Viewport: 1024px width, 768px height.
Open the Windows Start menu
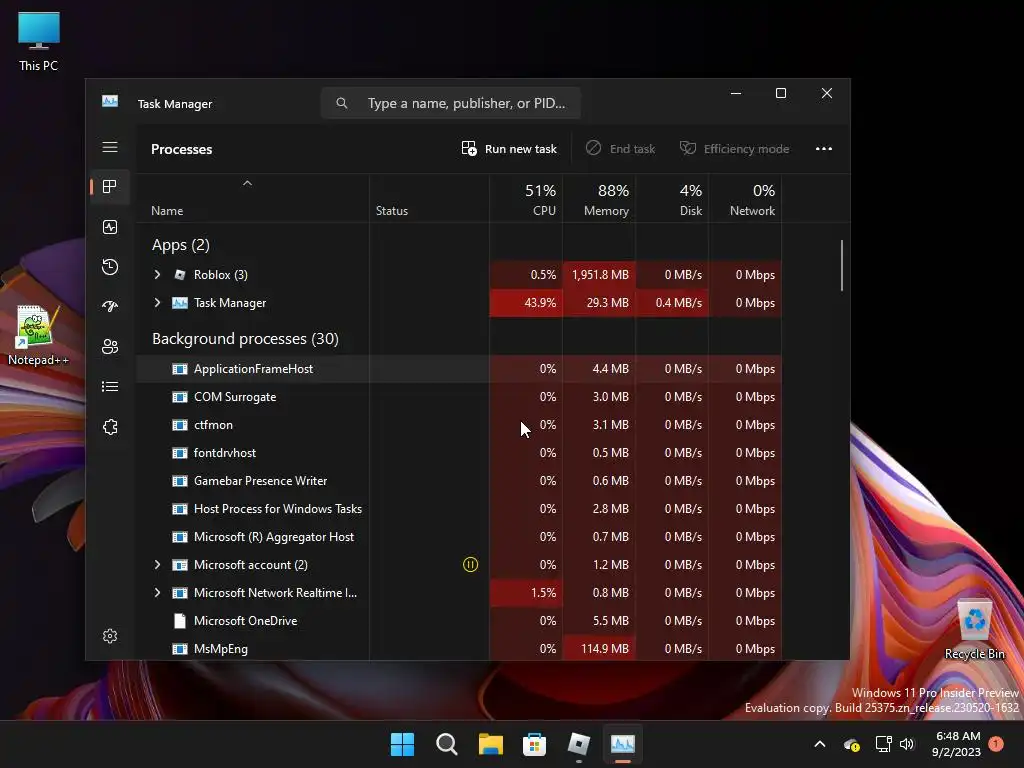click(x=402, y=744)
